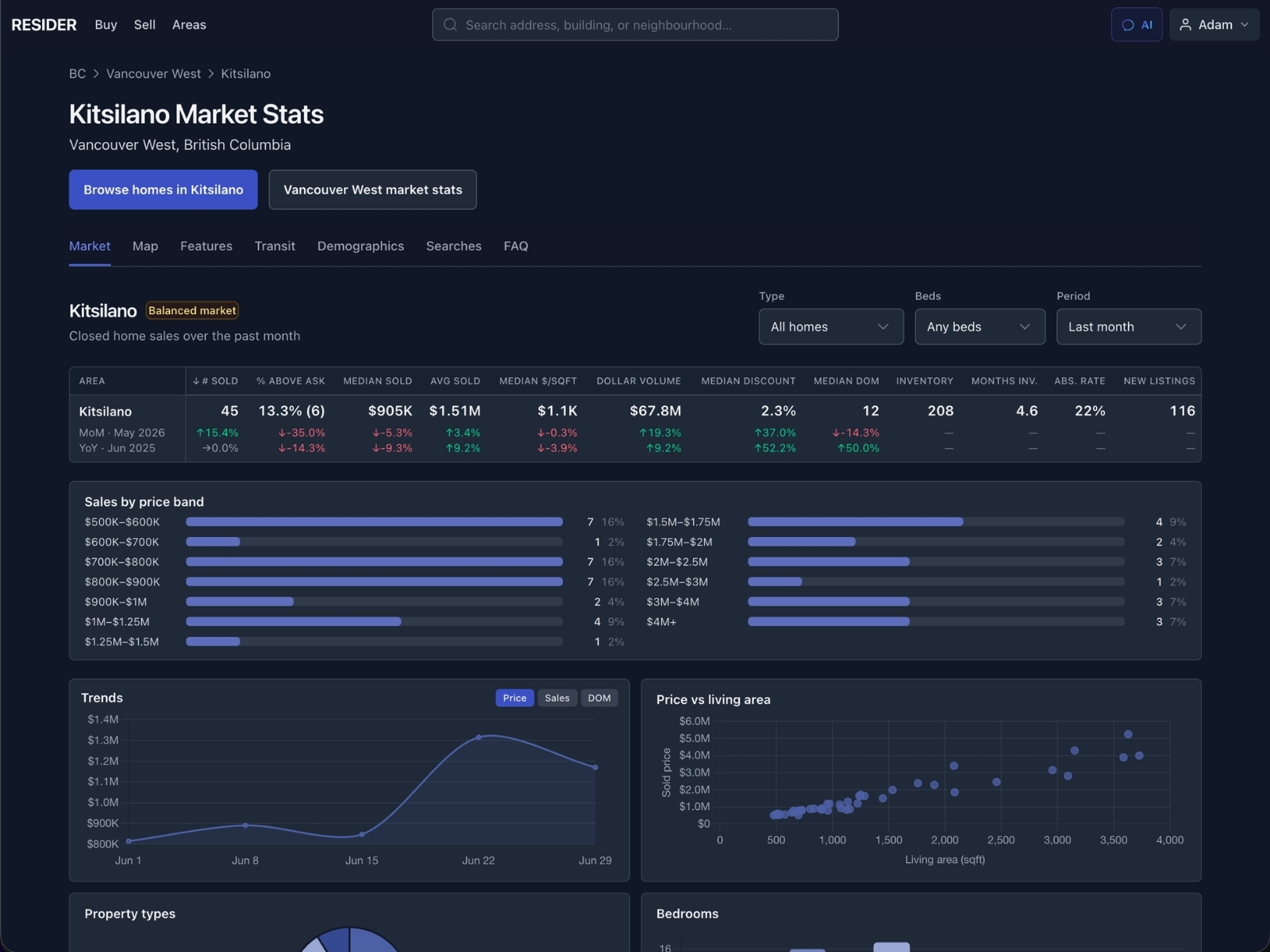Sort by NEW LISTINGS column header

[1159, 381]
